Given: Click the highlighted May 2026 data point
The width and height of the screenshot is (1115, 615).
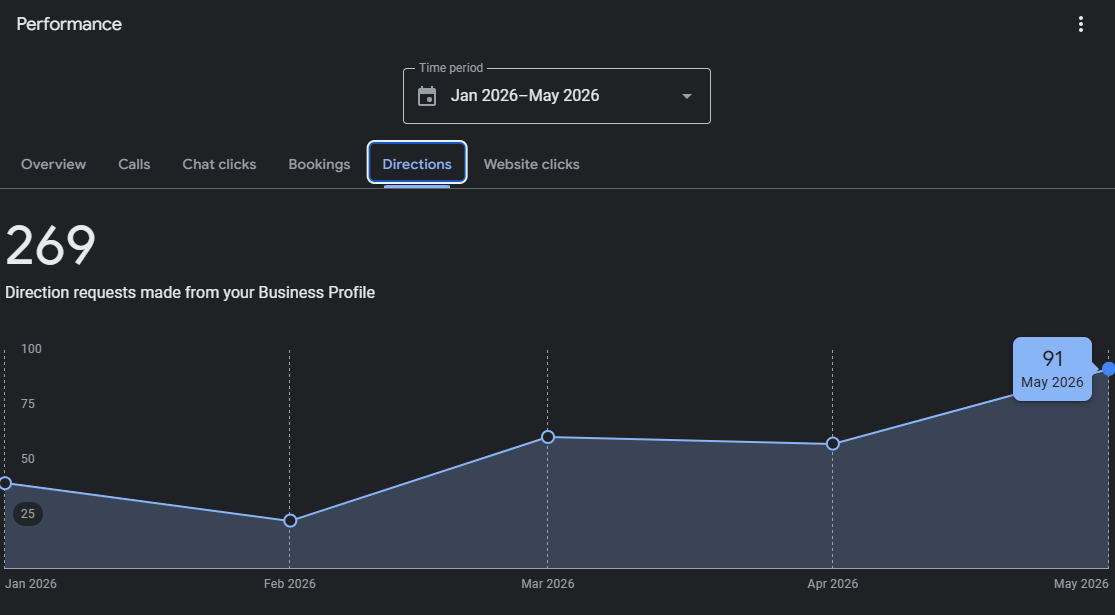Looking at the screenshot, I should click(1109, 369).
